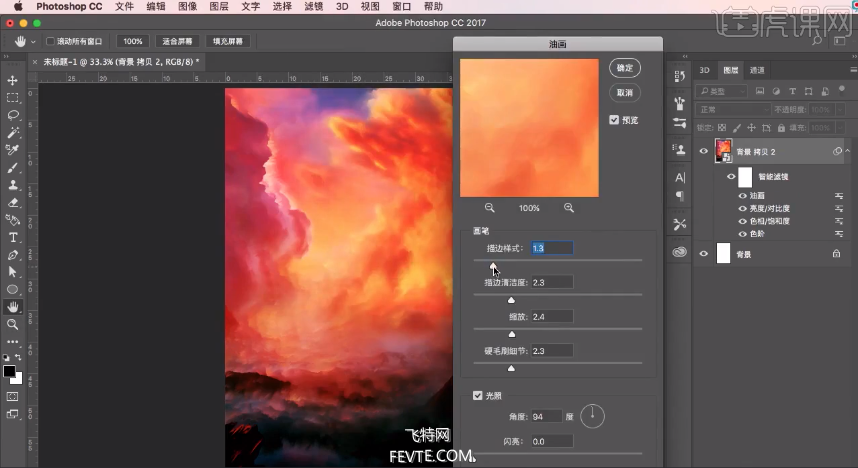The image size is (858, 468).
Task: Switch to the 3D panel tab
Action: coord(704,70)
